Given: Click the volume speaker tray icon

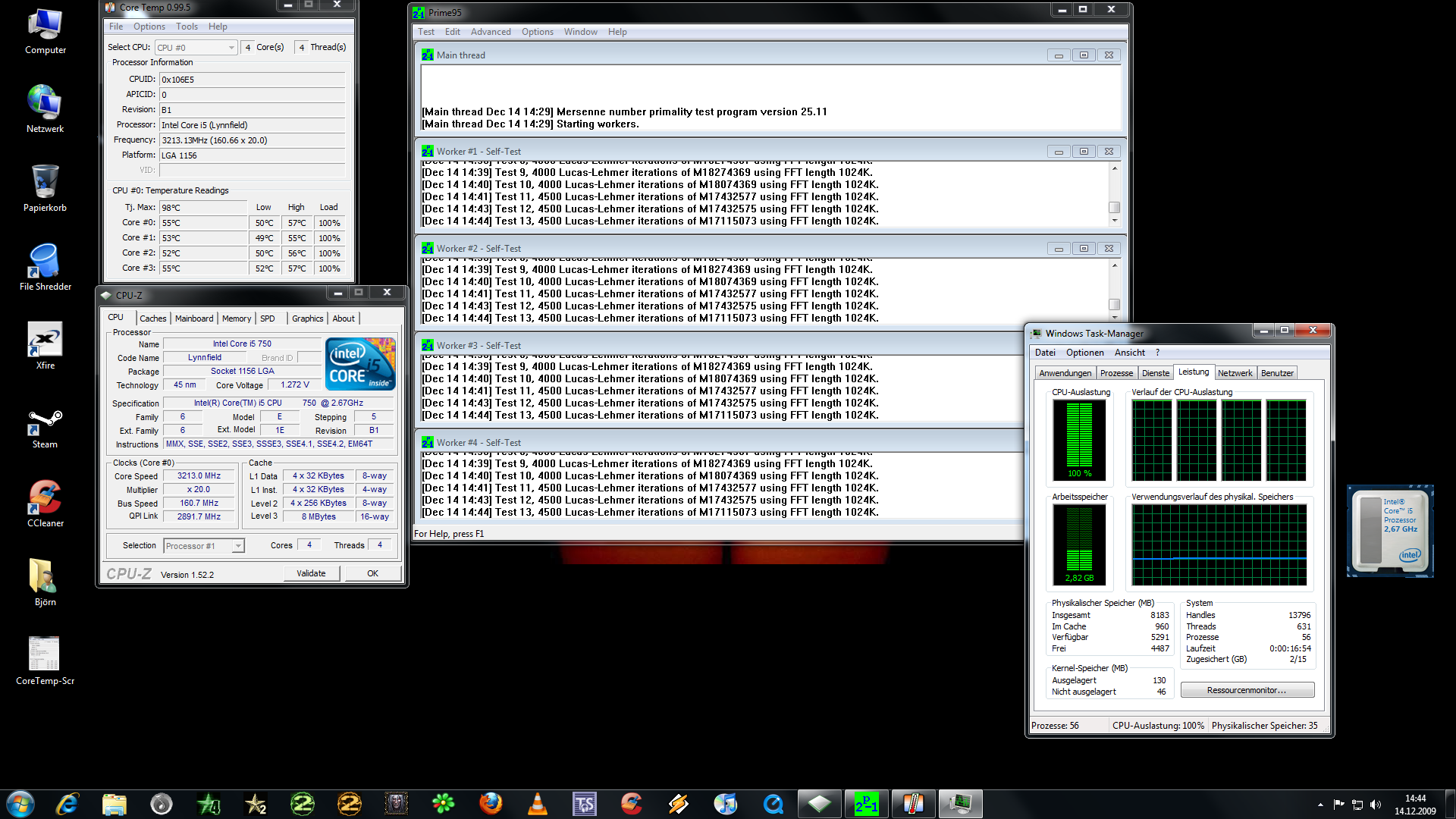Looking at the screenshot, I should (x=1376, y=805).
